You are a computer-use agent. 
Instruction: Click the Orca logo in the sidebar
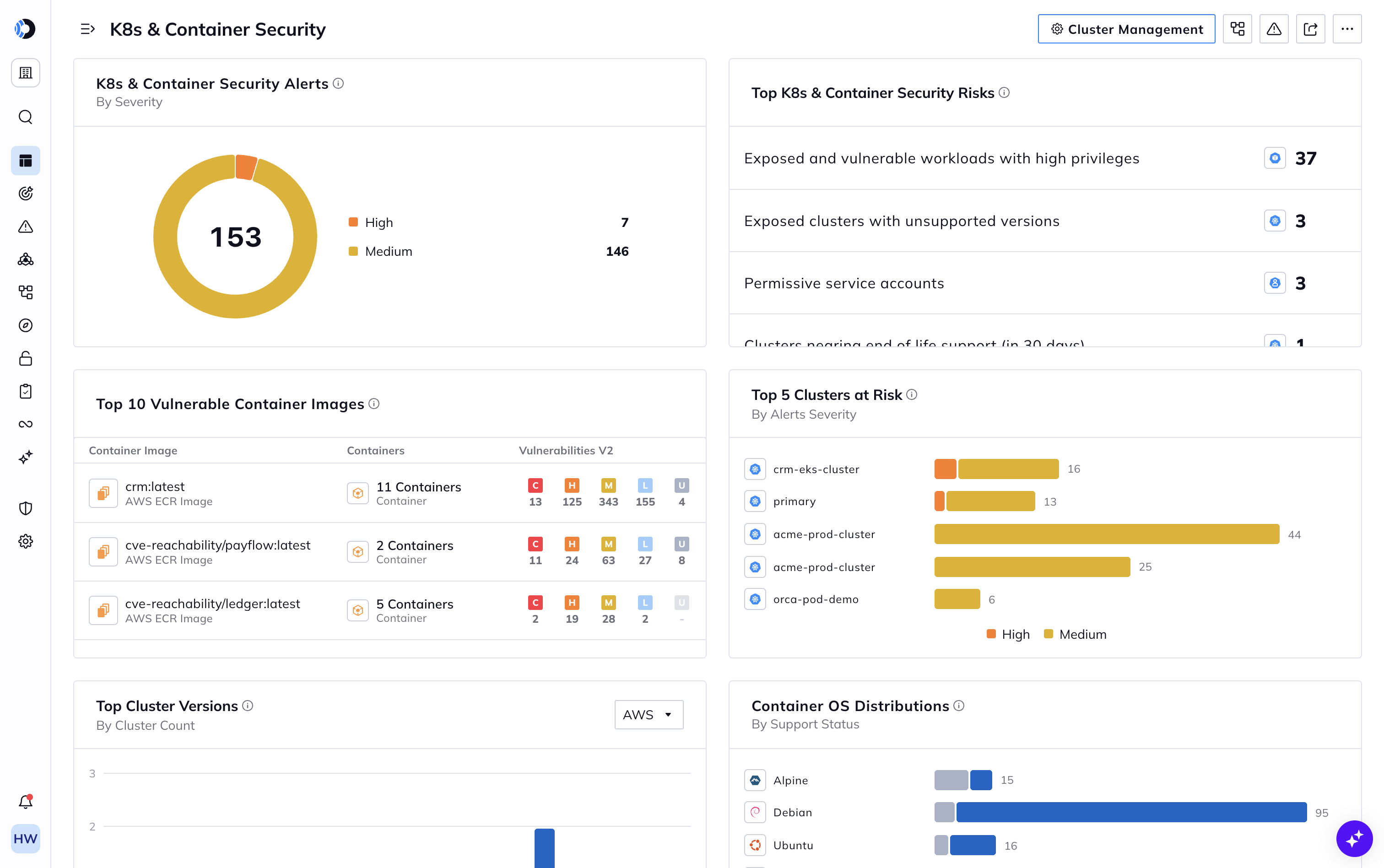(25, 29)
